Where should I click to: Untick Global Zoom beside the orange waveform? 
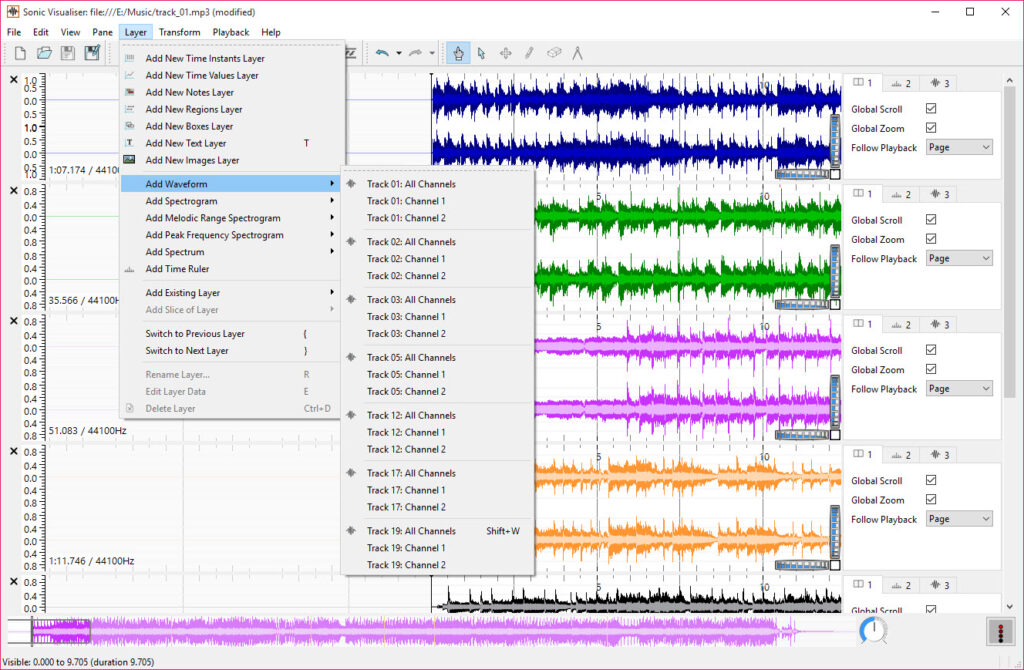point(931,500)
